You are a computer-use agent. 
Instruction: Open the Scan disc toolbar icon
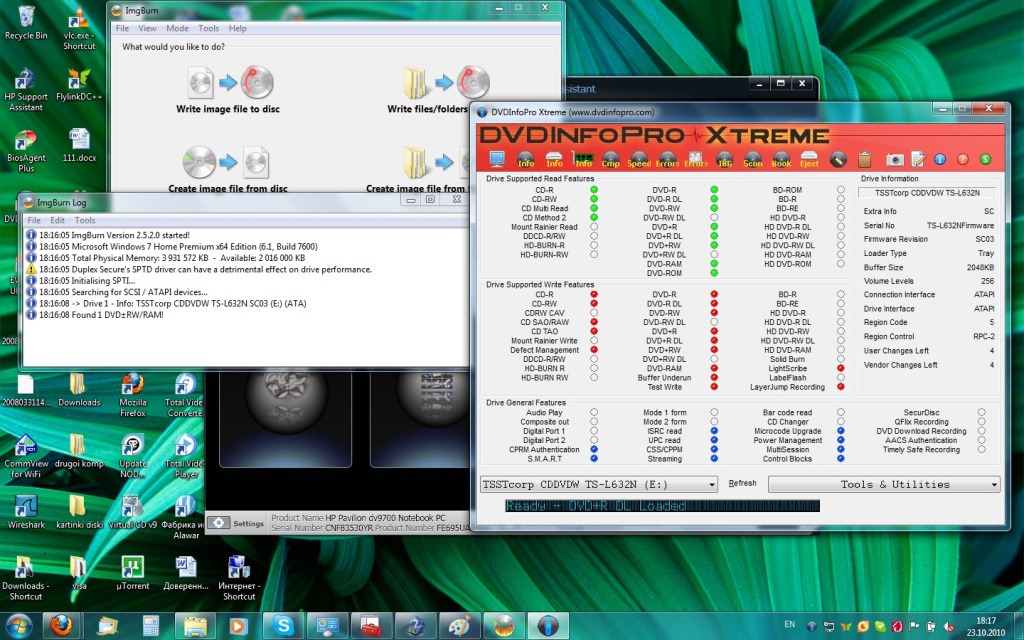(752, 159)
